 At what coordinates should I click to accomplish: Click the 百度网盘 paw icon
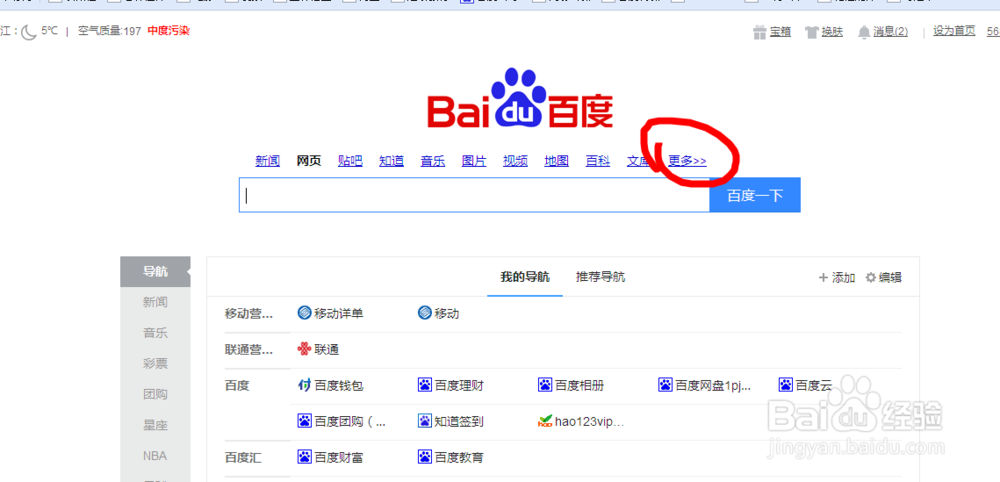point(665,385)
